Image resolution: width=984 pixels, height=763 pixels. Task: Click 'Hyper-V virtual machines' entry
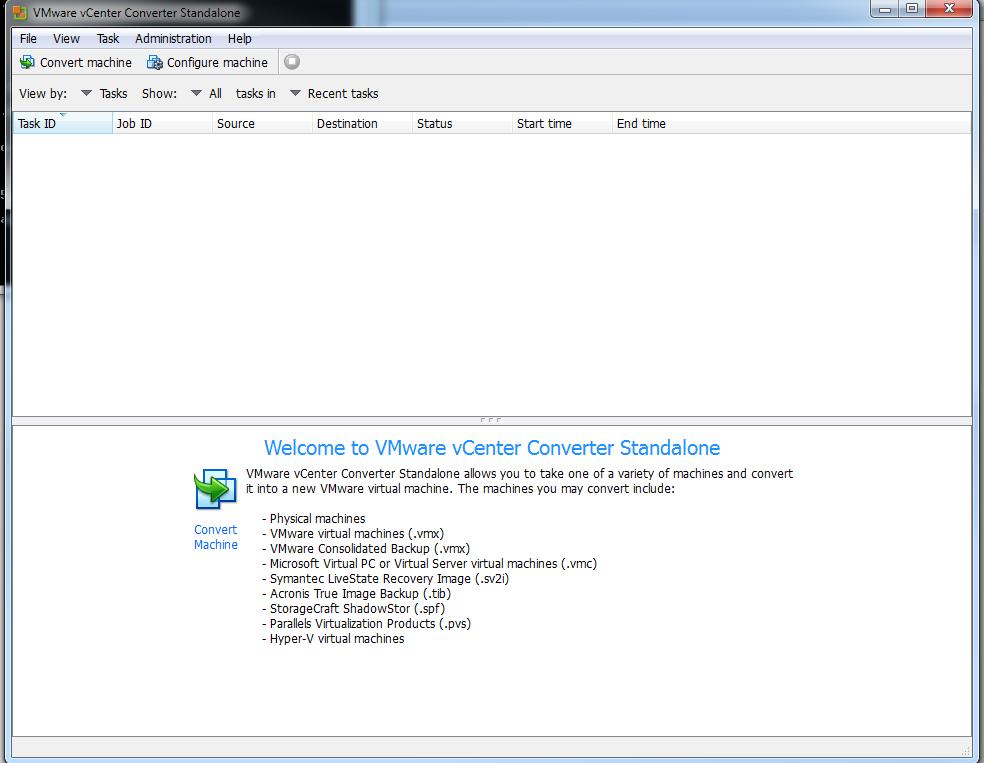coord(333,639)
